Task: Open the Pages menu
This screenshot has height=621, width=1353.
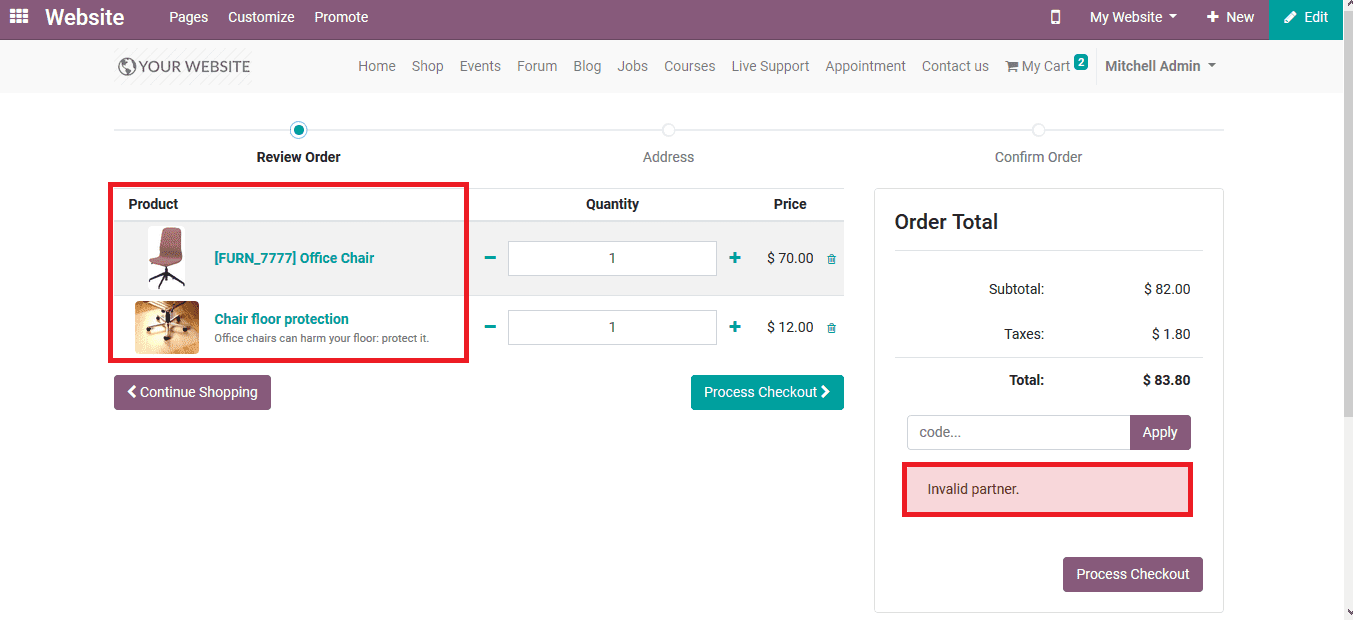Action: coord(189,17)
